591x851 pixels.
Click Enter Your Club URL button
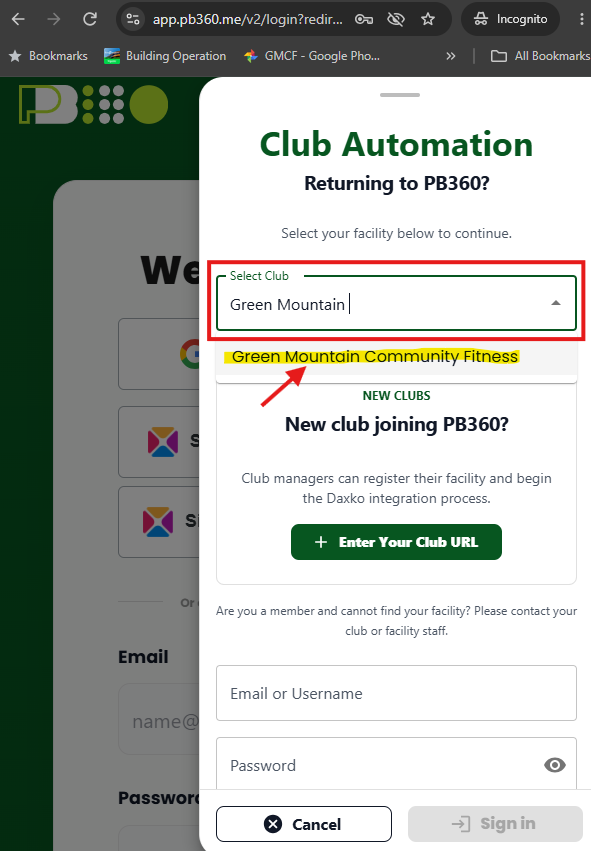pos(396,542)
